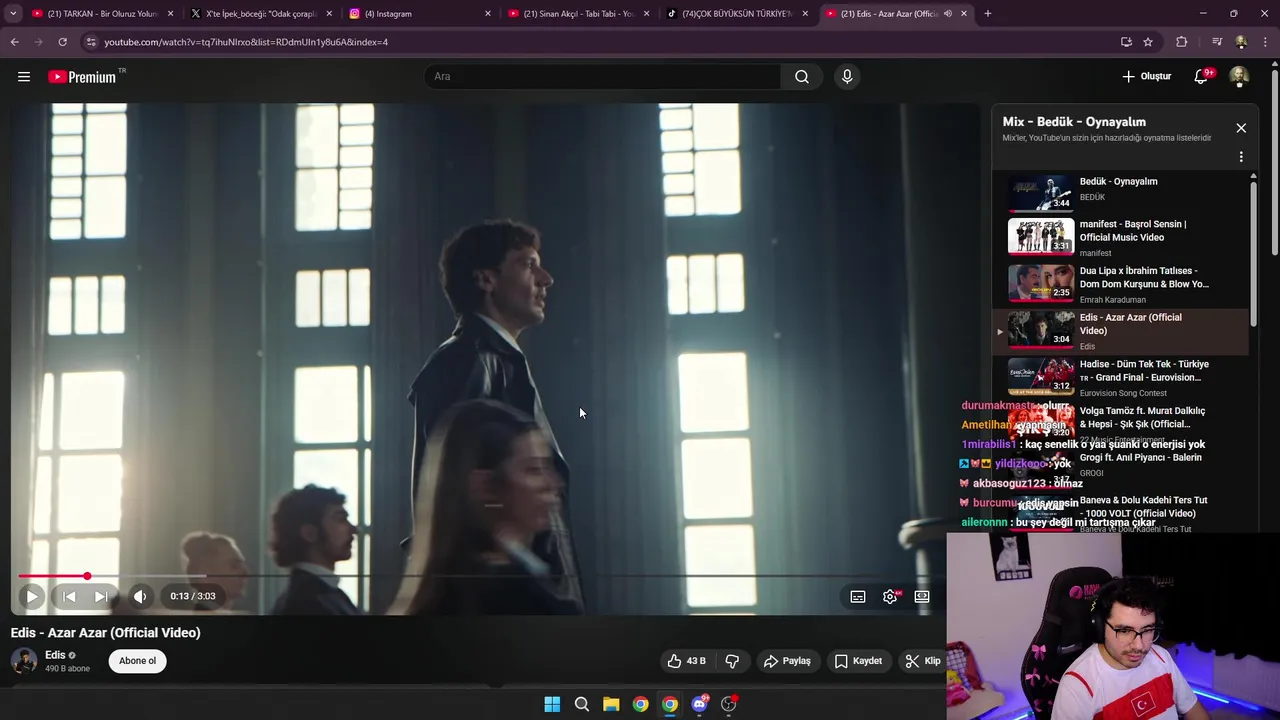Image resolution: width=1280 pixels, height=720 pixels.
Task: Expand the tab search dropdown
Action: click(x=12, y=14)
